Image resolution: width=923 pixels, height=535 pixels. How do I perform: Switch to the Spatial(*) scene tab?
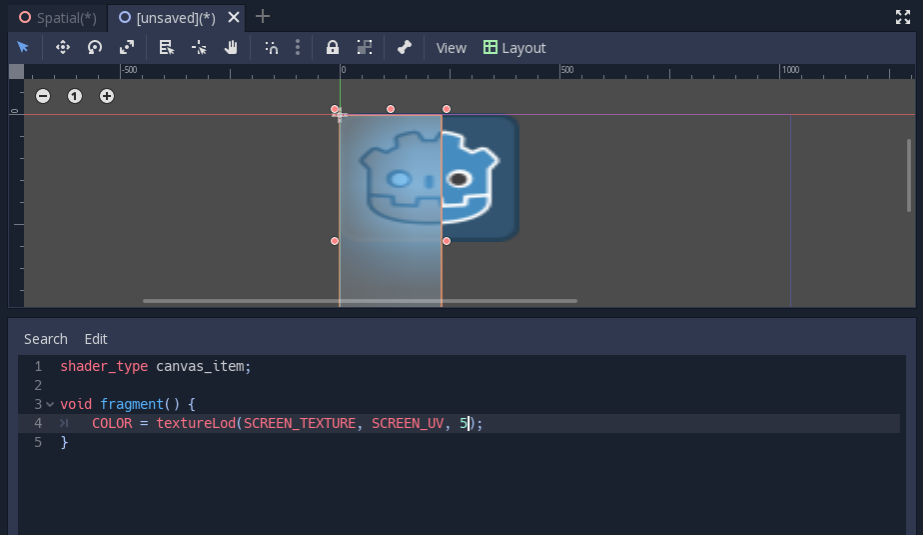pos(58,18)
